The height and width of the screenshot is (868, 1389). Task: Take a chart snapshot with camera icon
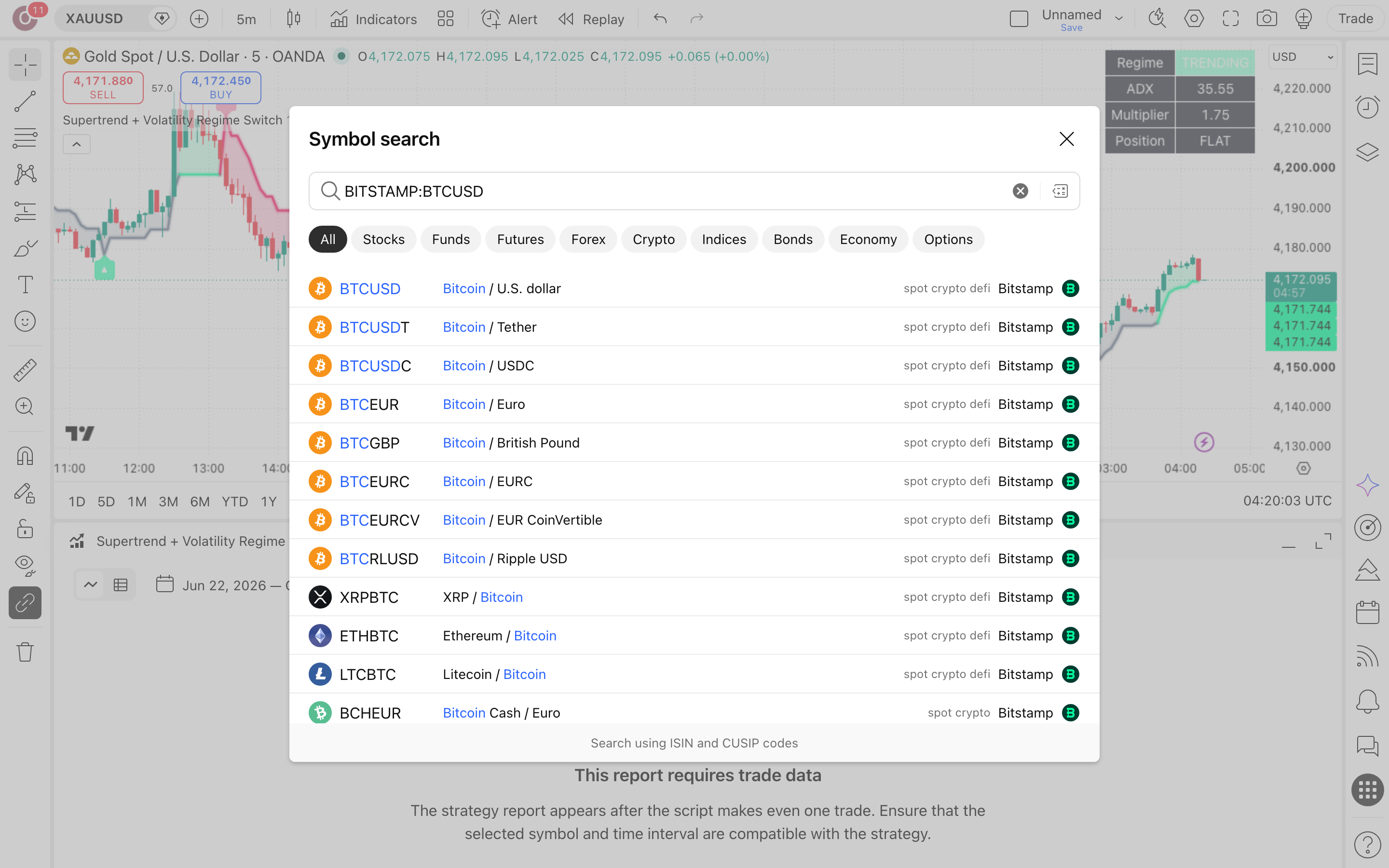[x=1267, y=19]
